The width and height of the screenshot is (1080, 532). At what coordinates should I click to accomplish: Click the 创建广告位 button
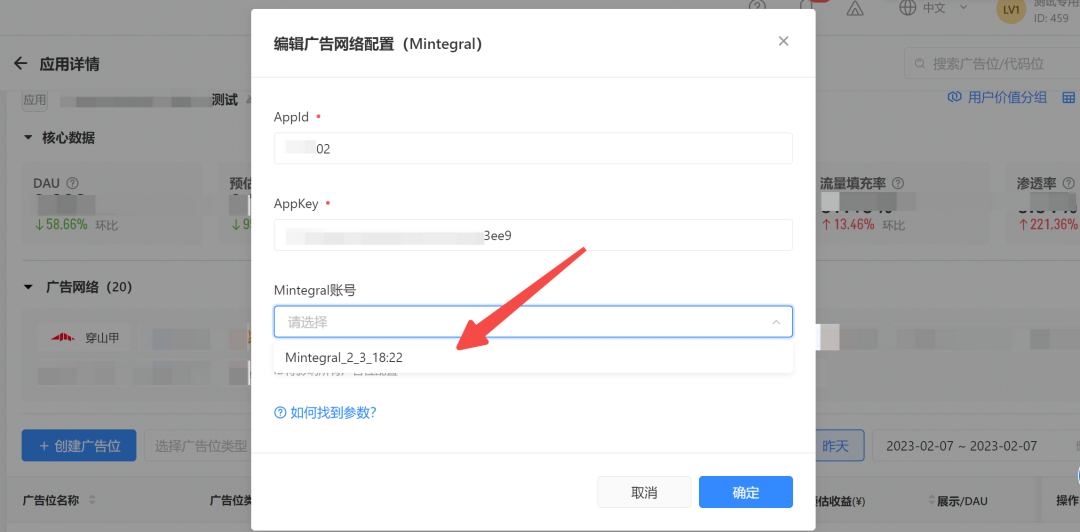(79, 446)
